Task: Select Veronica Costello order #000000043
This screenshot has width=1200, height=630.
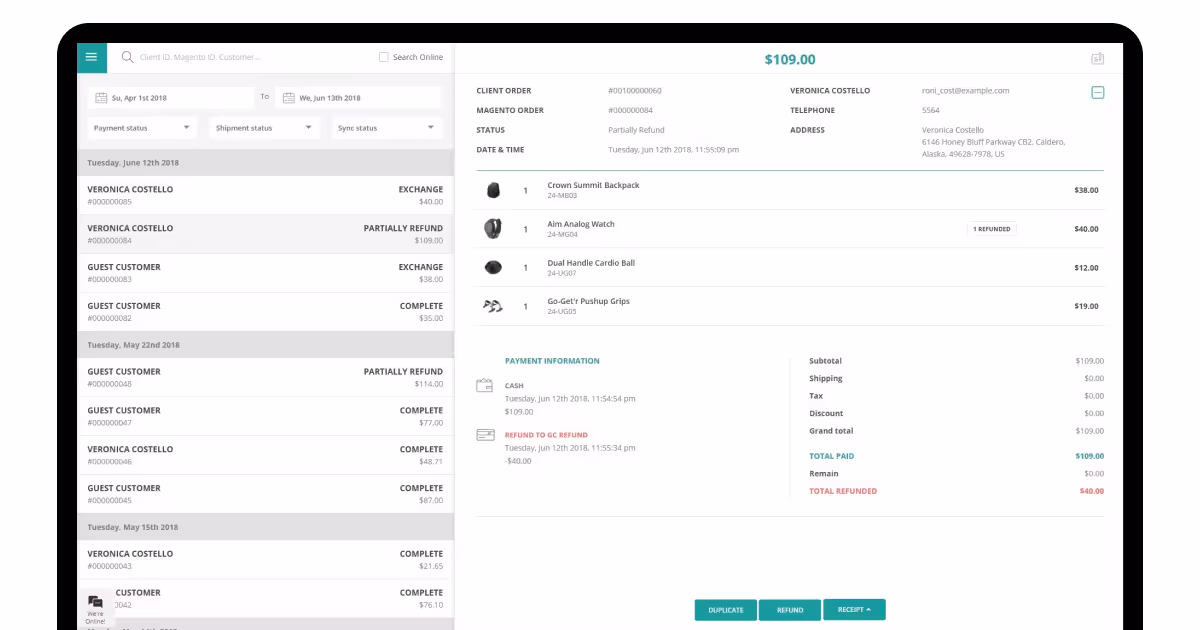Action: tap(265, 559)
